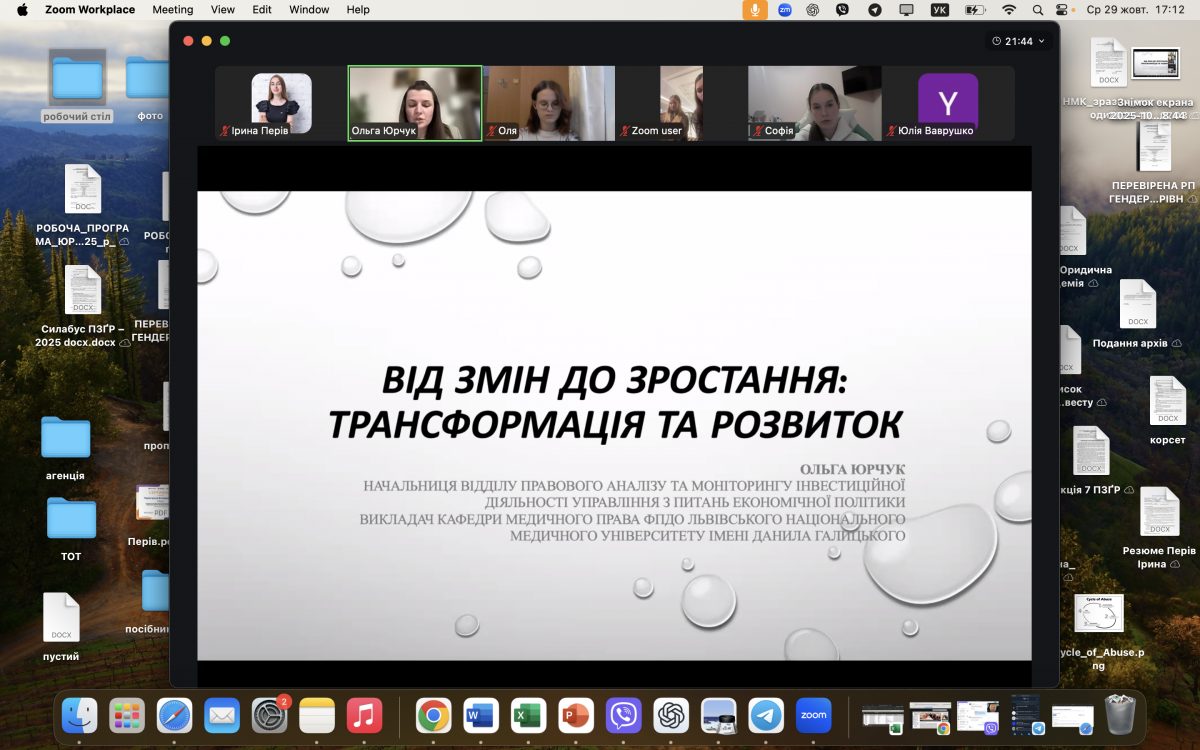
Task: Open the dropdown next to the 21:44 meeting timer
Action: 1040,42
